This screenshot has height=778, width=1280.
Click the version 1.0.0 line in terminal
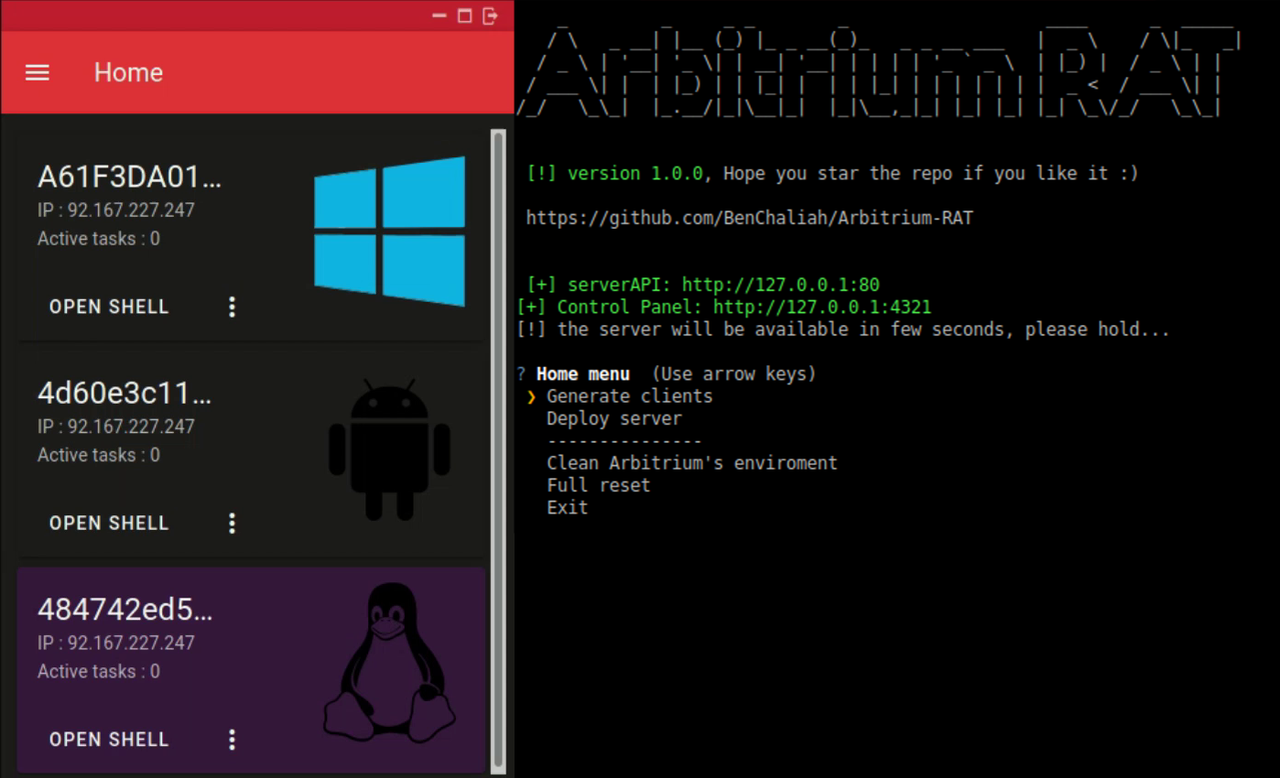[832, 173]
